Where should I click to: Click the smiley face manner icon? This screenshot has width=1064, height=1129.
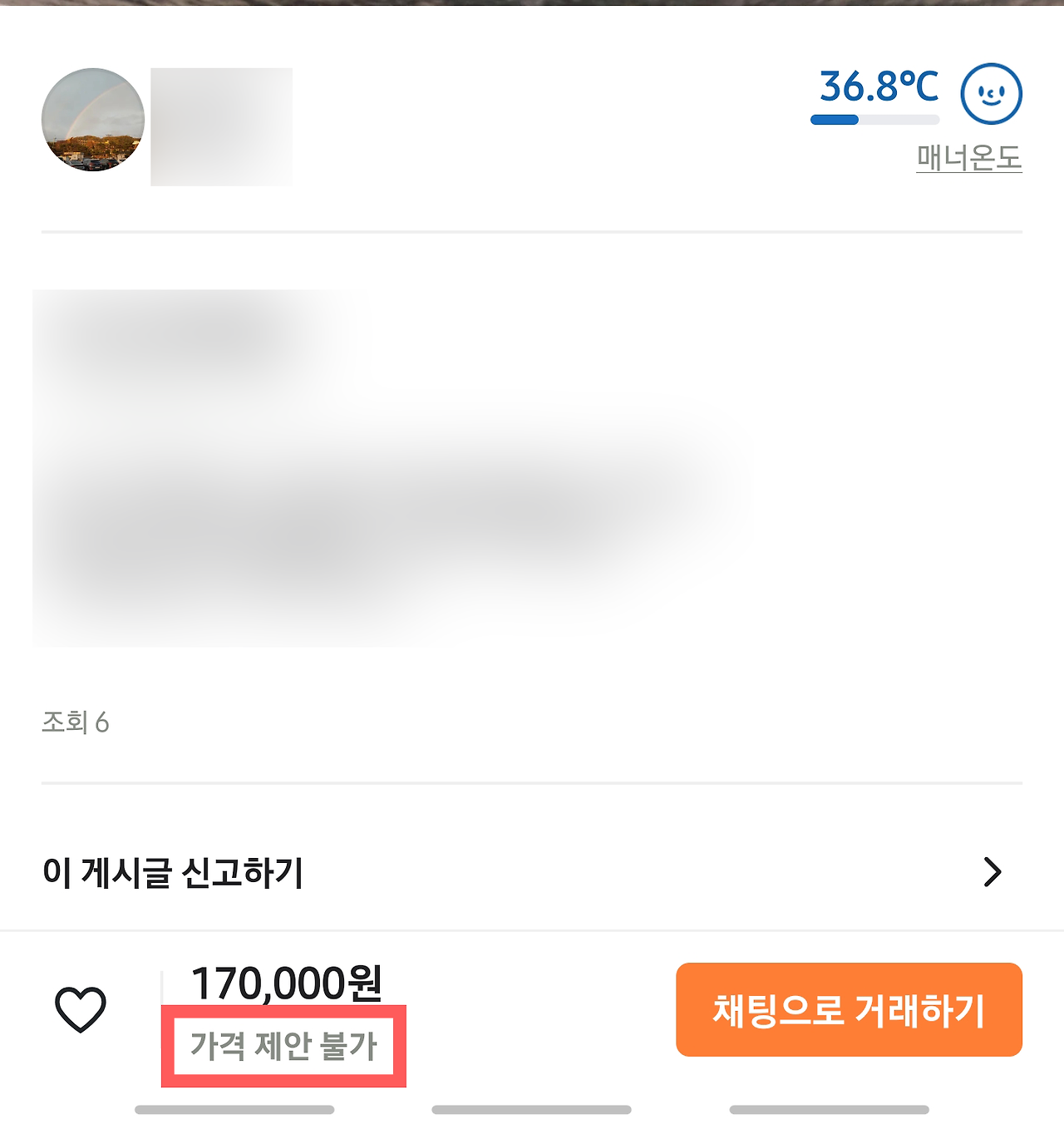991,94
